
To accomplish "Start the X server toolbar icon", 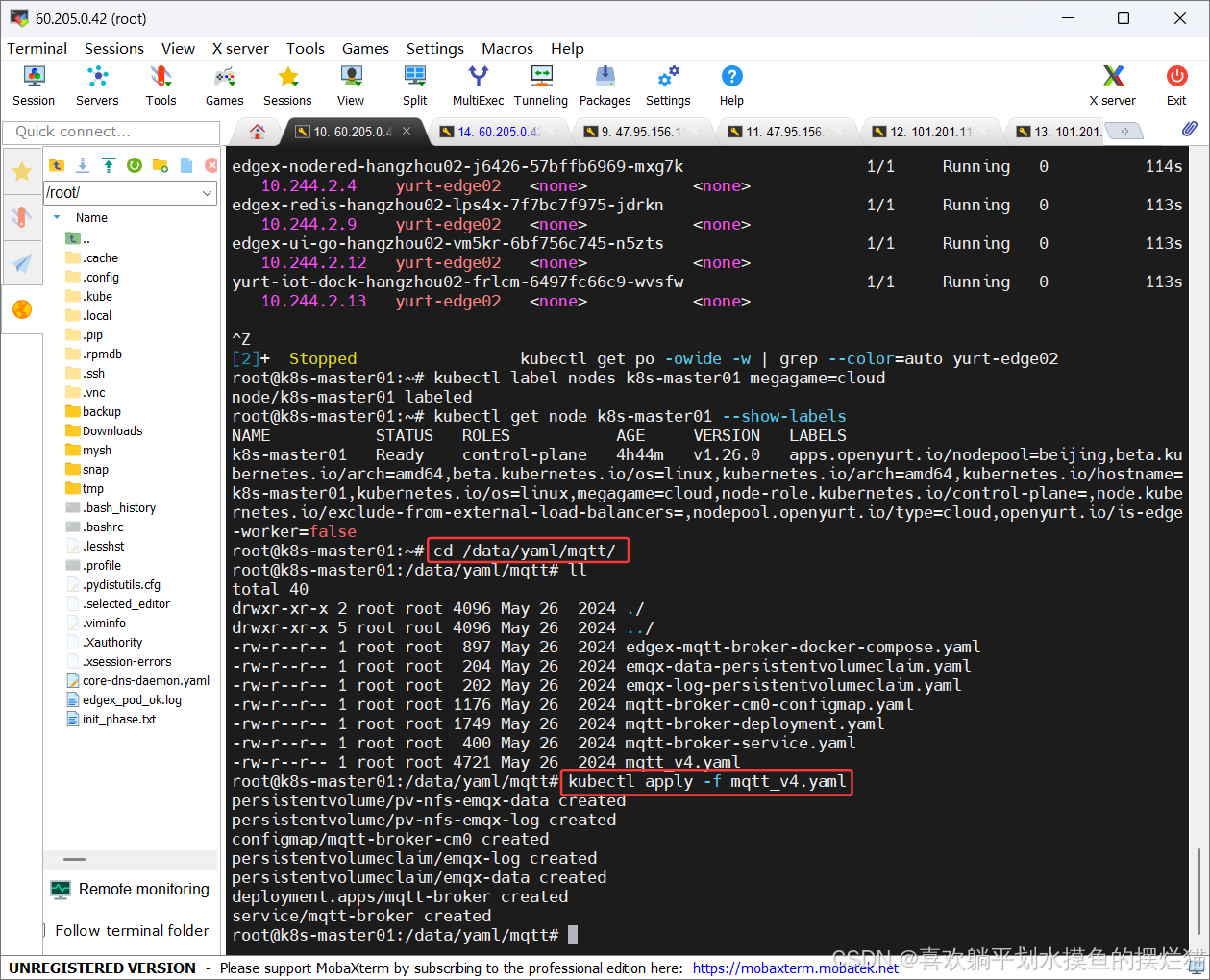I will [x=1112, y=86].
